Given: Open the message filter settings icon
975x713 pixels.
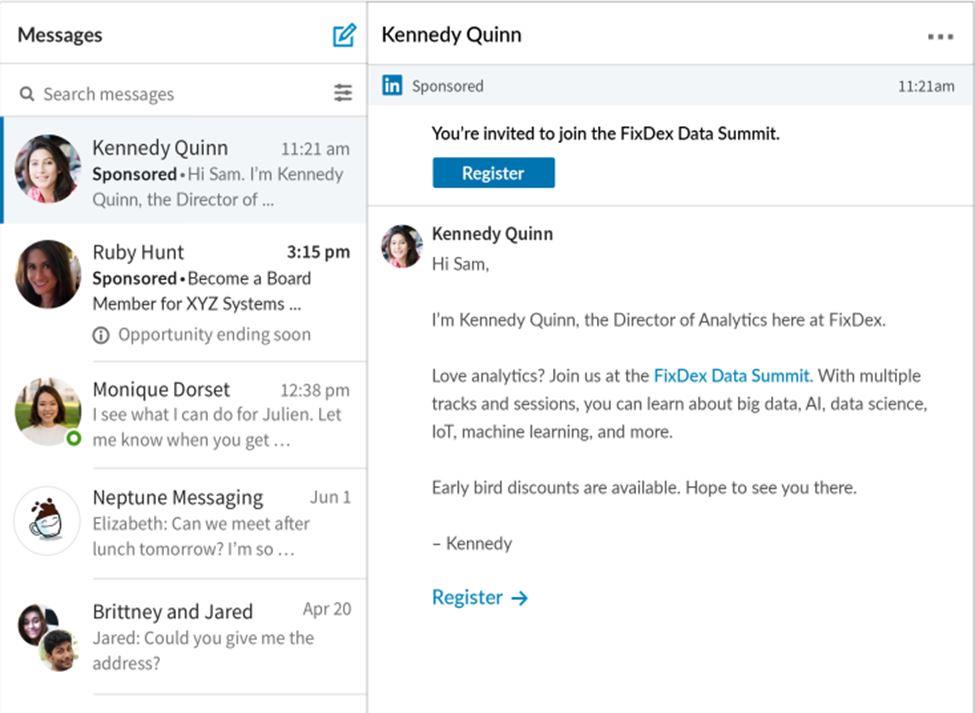Looking at the screenshot, I should 343,93.
